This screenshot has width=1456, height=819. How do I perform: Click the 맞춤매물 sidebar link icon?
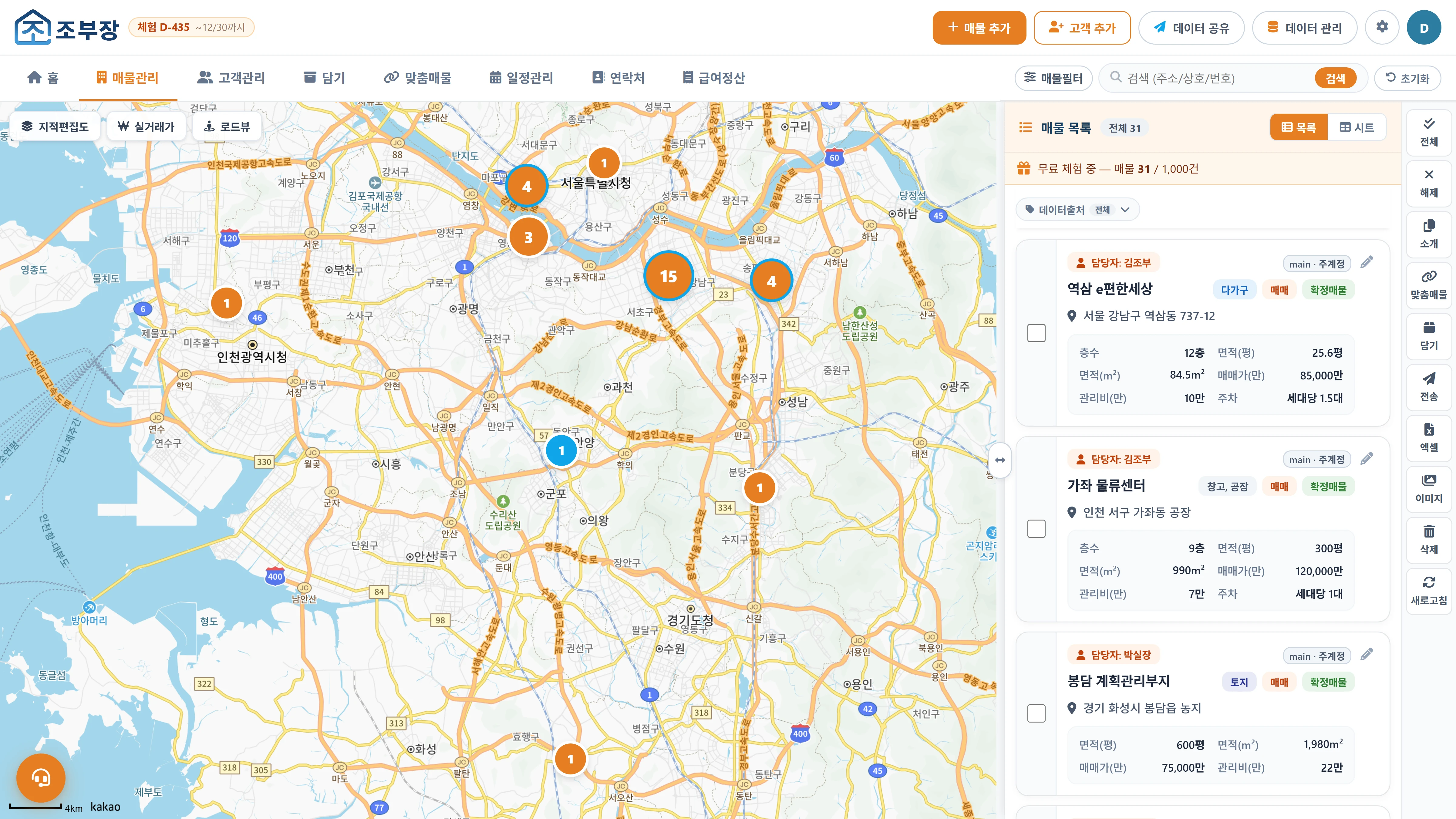(1428, 285)
